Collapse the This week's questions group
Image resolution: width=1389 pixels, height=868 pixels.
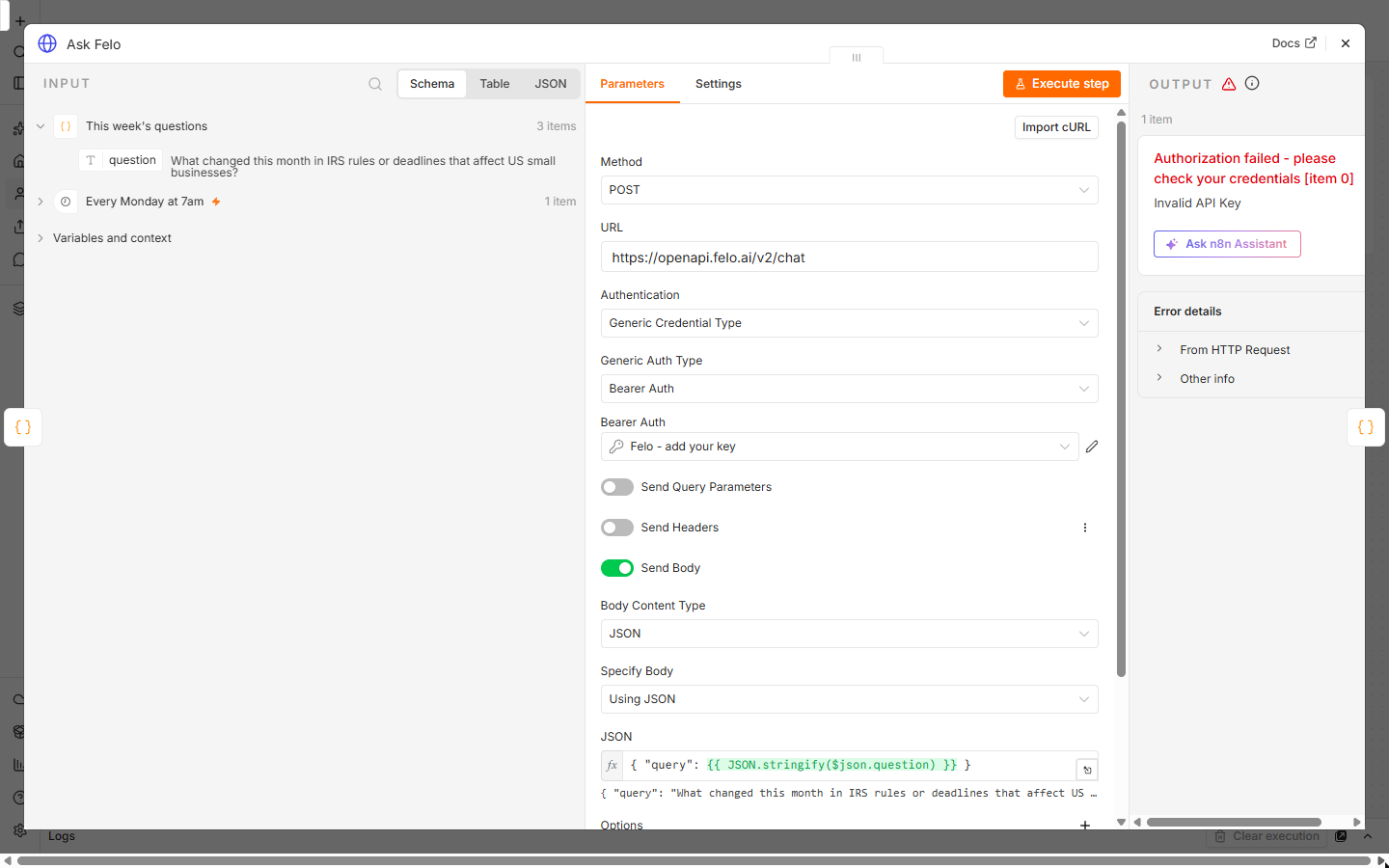(x=40, y=127)
